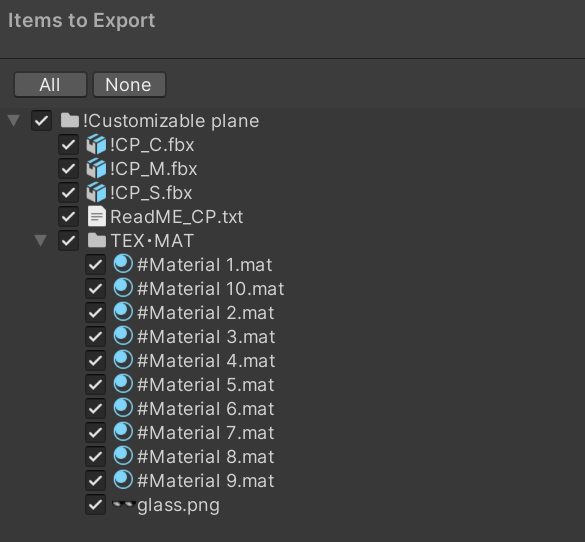
Task: Collapse the TEX·MAT folder arrow
Action: 41,241
